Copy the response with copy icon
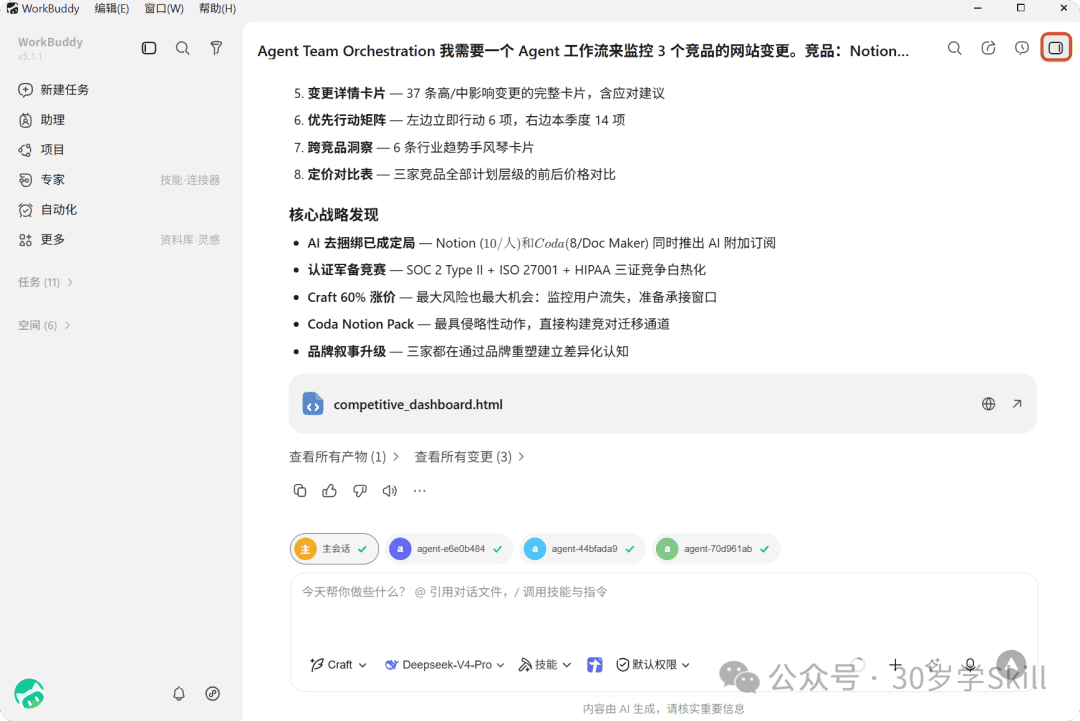The image size is (1080, 721). (300, 491)
